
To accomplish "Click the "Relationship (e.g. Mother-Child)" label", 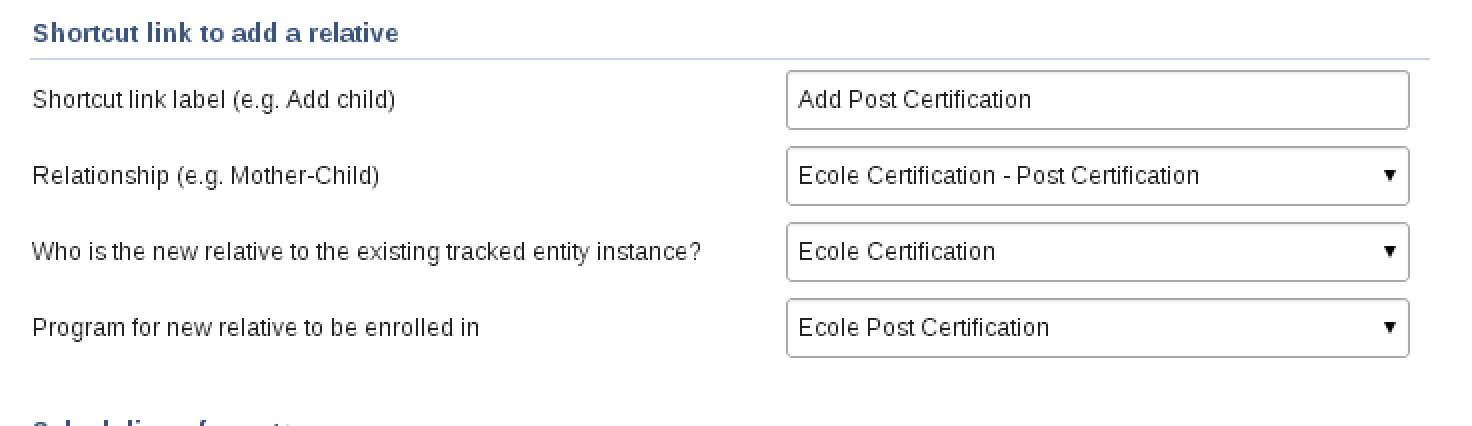I will point(205,176).
